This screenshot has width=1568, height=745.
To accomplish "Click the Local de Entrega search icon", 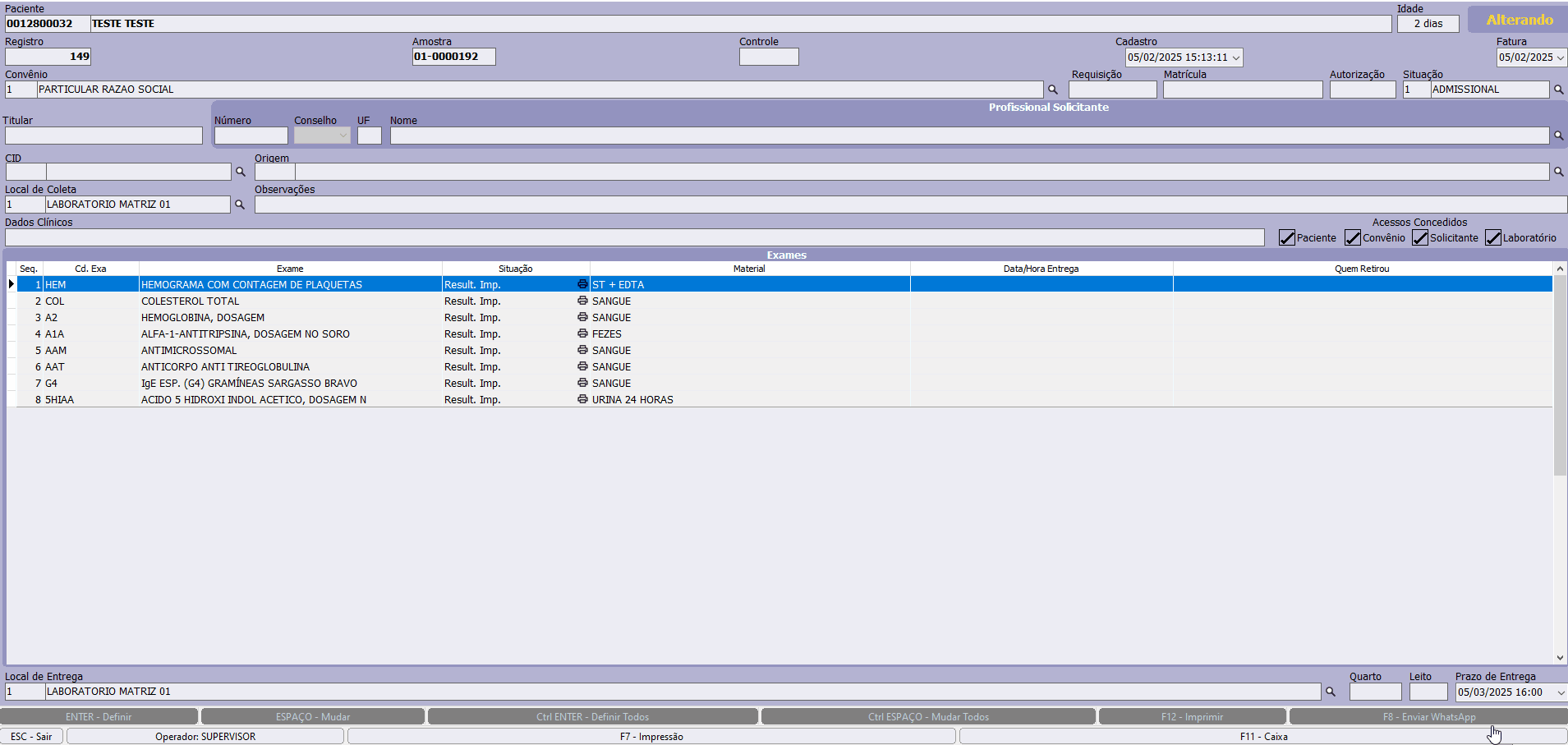I will (1331, 692).
